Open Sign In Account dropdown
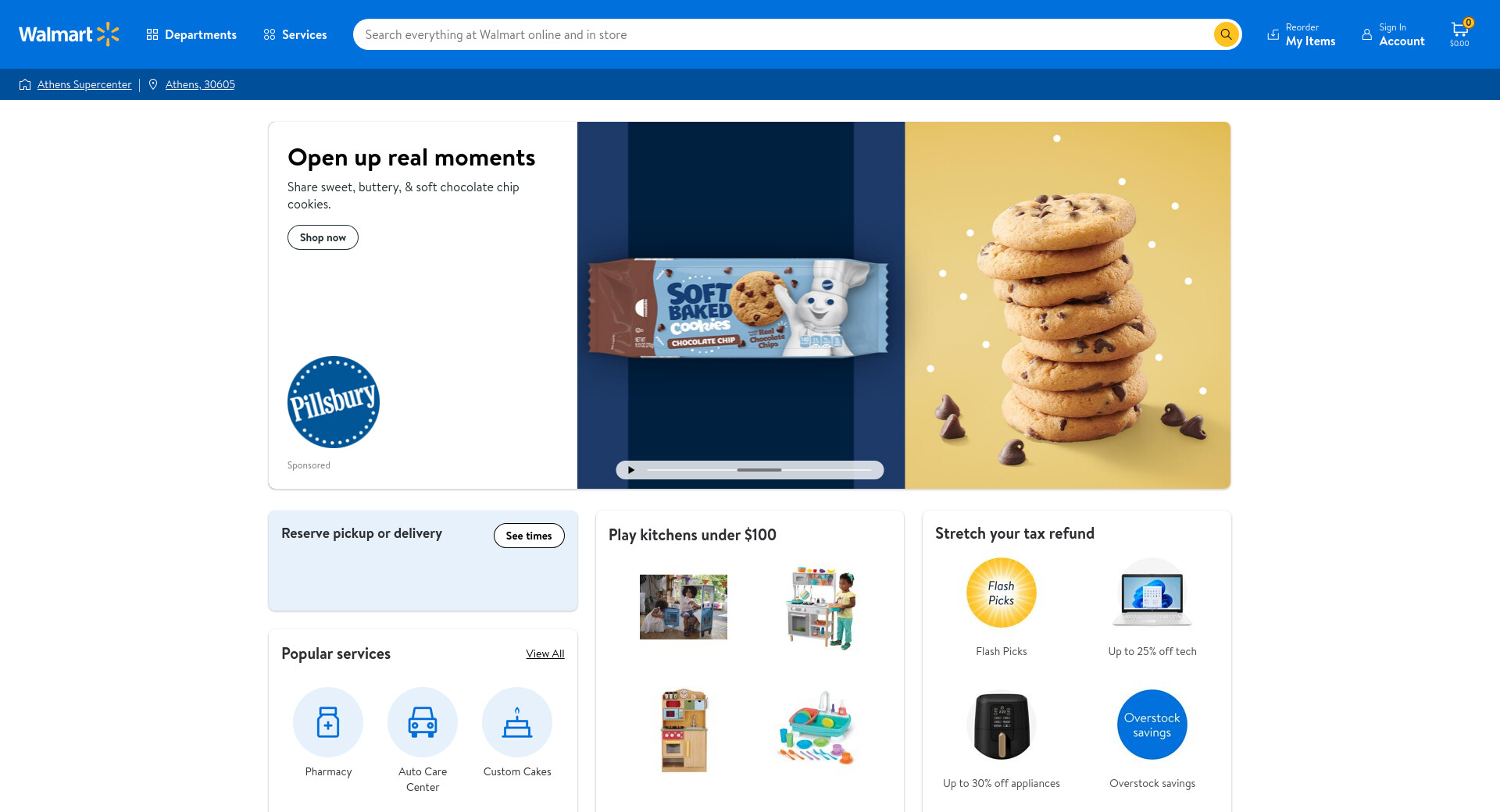This screenshot has width=1500, height=812. click(1393, 34)
